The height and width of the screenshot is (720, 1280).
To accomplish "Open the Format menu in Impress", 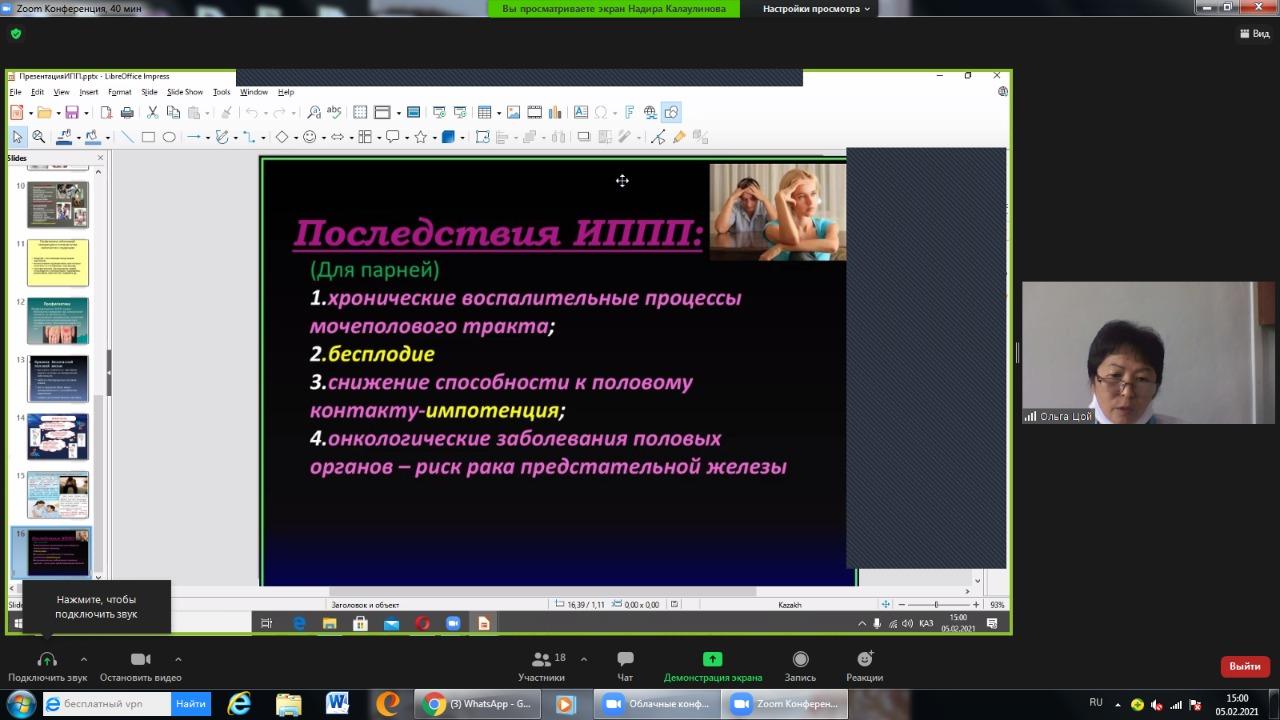I will 119,92.
